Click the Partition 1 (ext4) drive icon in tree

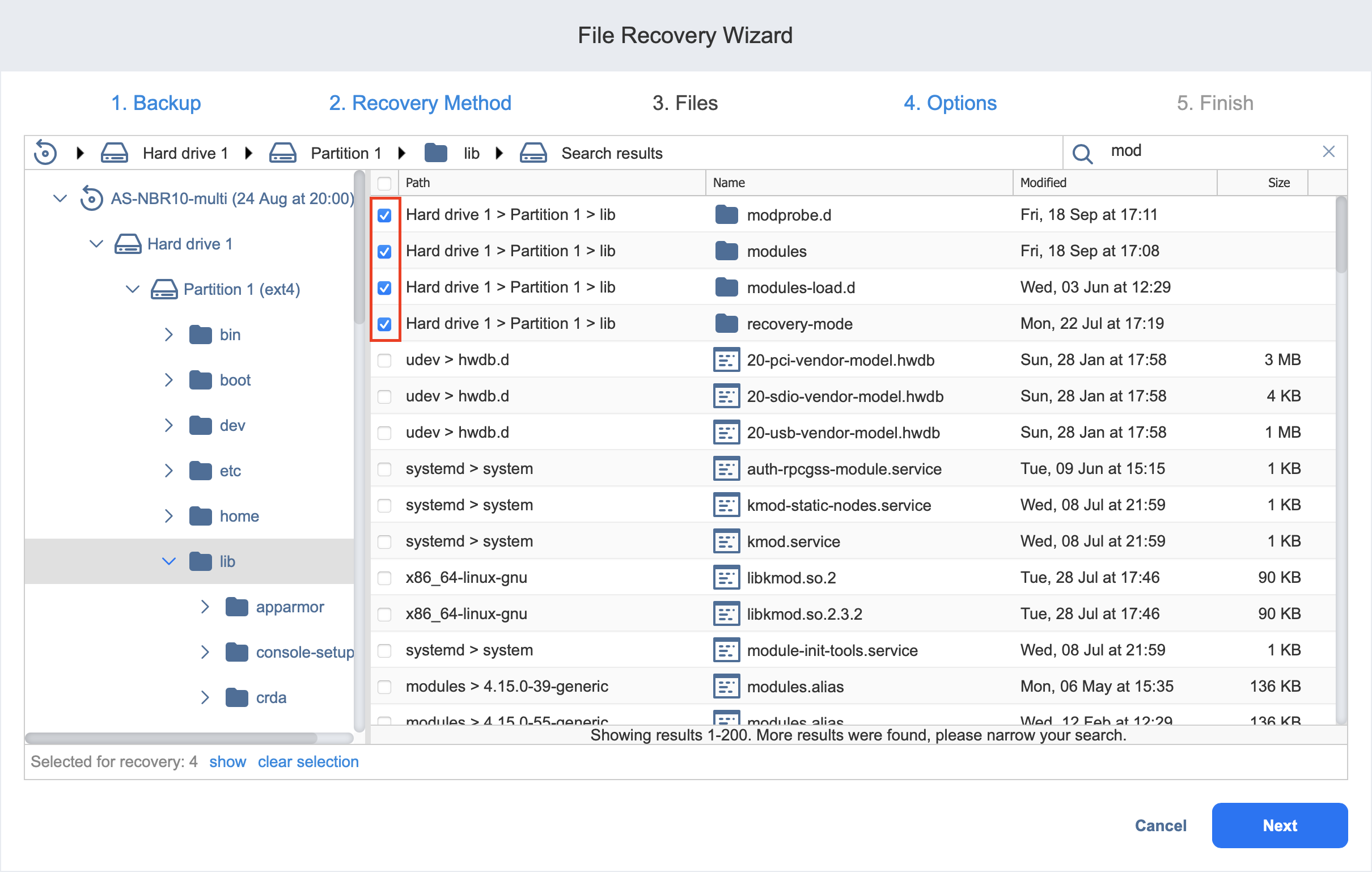pos(164,290)
